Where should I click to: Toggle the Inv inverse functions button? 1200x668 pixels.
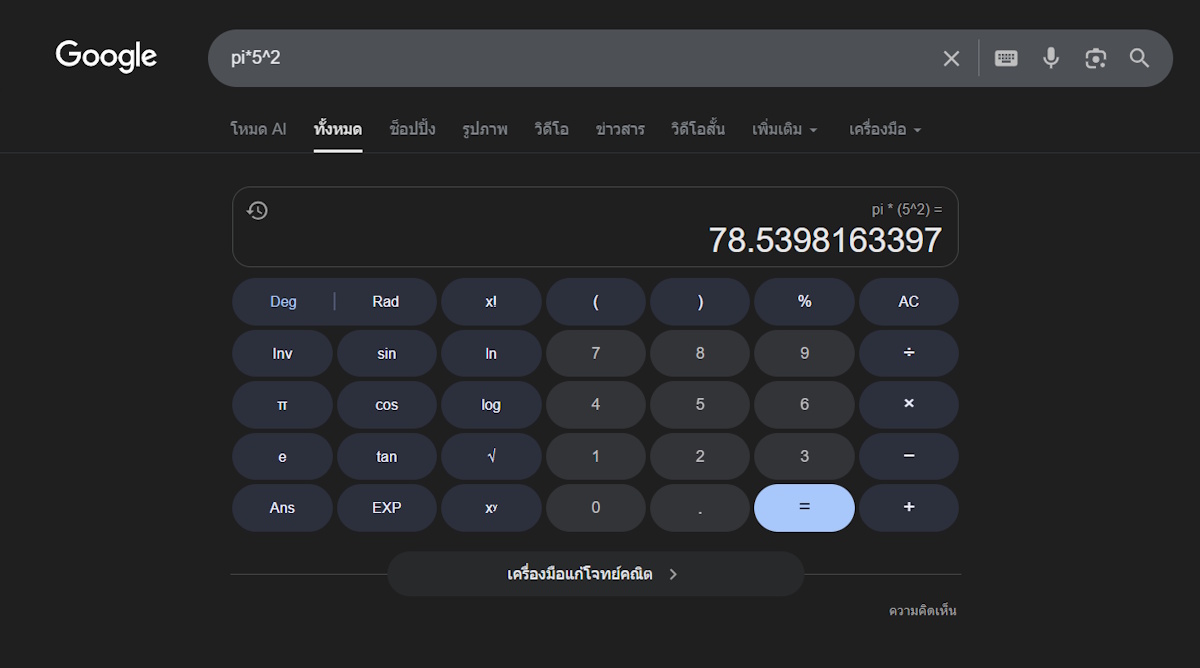click(282, 354)
